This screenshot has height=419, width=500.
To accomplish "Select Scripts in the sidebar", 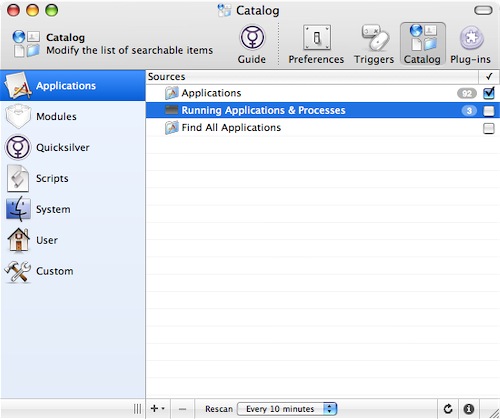I will click(x=73, y=178).
